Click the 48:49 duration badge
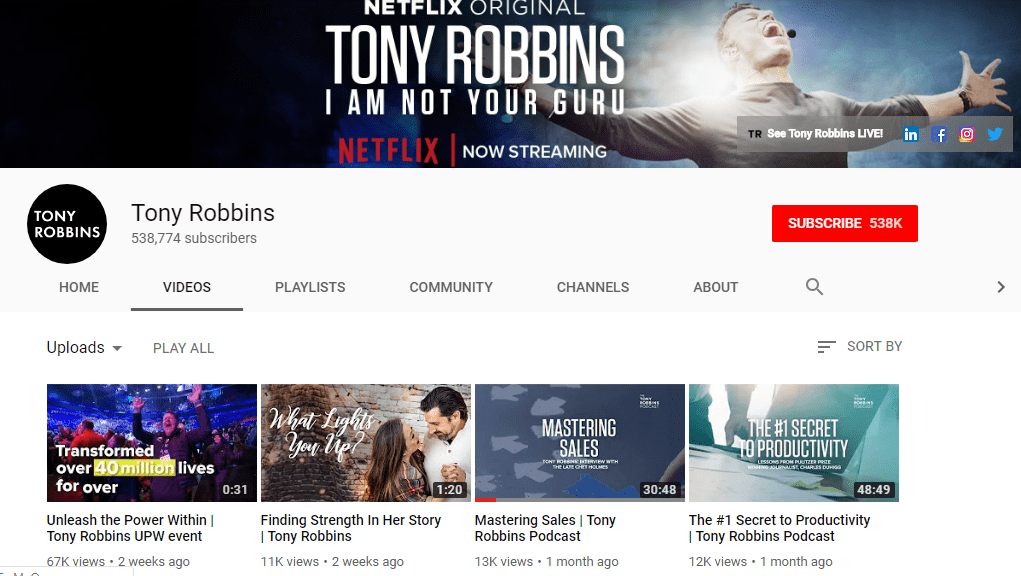Image resolution: width=1021 pixels, height=576 pixels. pyautogui.click(x=873, y=489)
